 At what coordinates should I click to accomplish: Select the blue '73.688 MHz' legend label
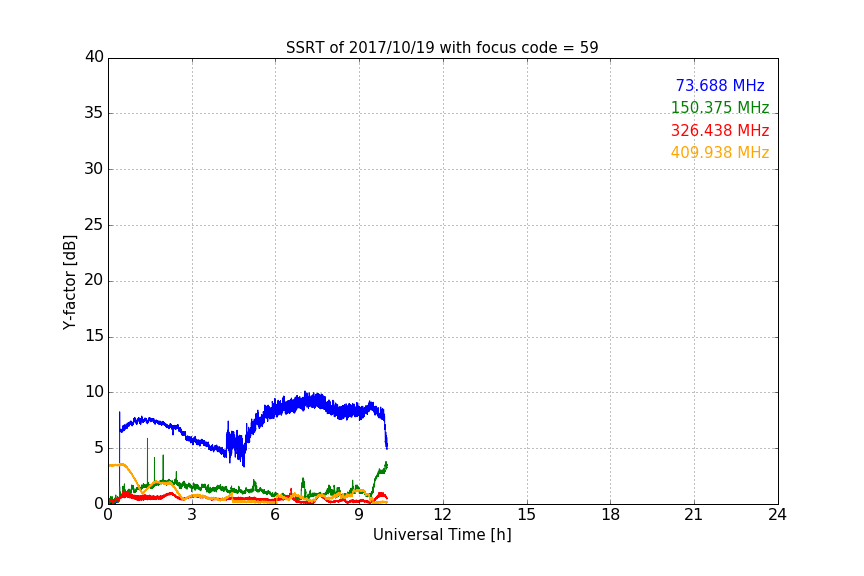720,85
